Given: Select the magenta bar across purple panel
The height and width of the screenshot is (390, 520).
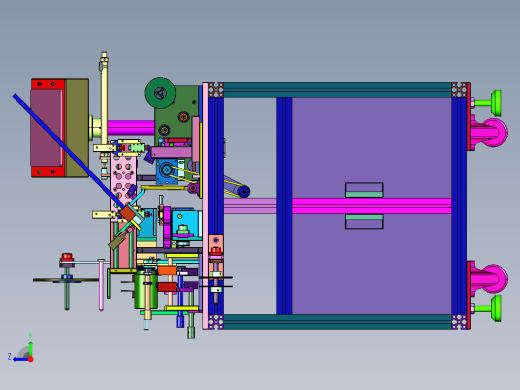Looking at the screenshot, I should [372, 206].
